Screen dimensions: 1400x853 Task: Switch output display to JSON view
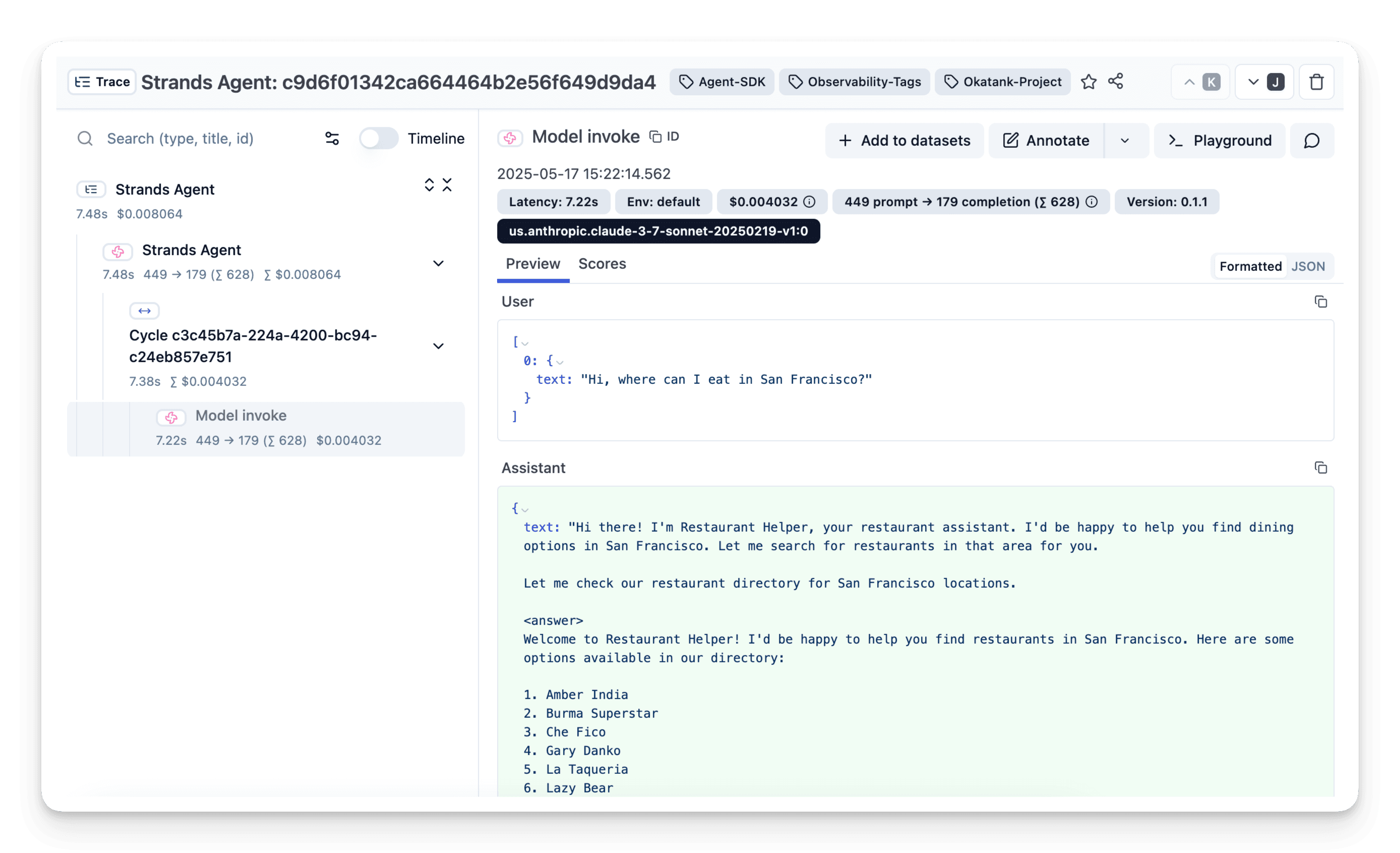pos(1309,266)
